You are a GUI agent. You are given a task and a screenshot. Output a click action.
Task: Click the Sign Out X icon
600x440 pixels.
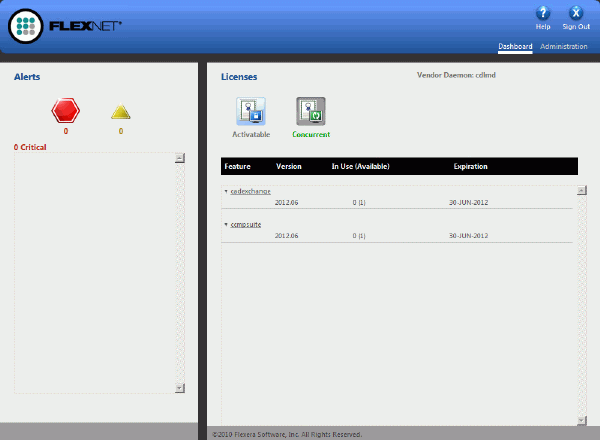tap(576, 13)
